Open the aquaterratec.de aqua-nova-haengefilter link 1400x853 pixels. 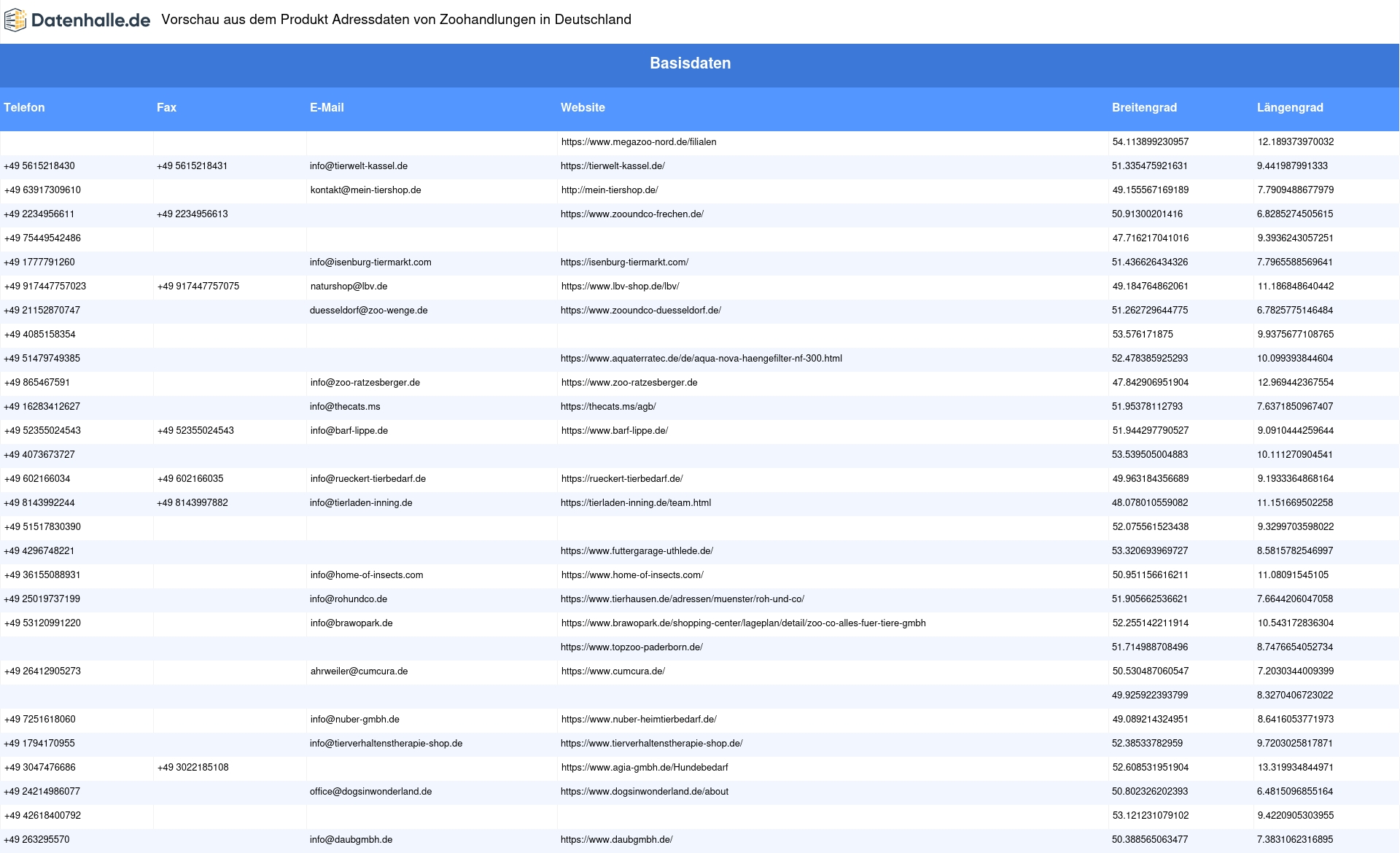[701, 359]
